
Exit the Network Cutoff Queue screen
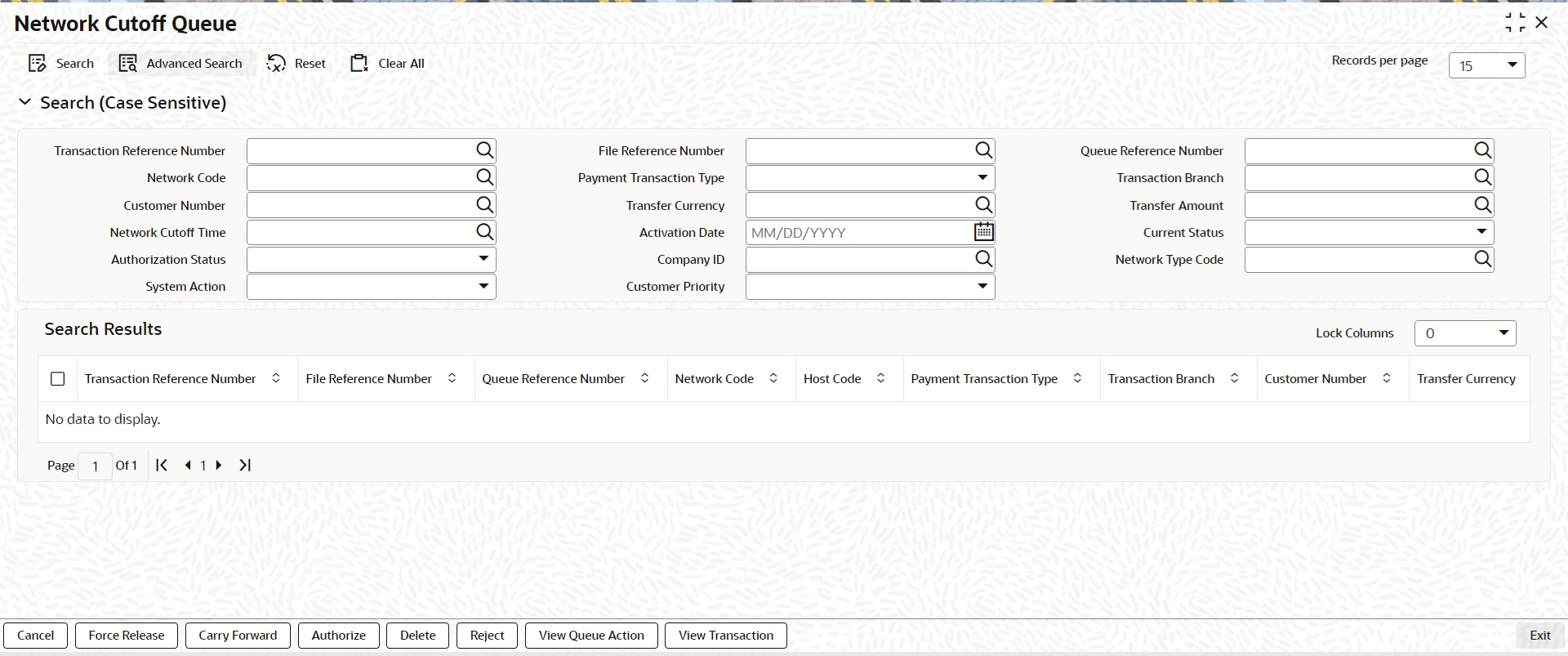coord(1540,636)
